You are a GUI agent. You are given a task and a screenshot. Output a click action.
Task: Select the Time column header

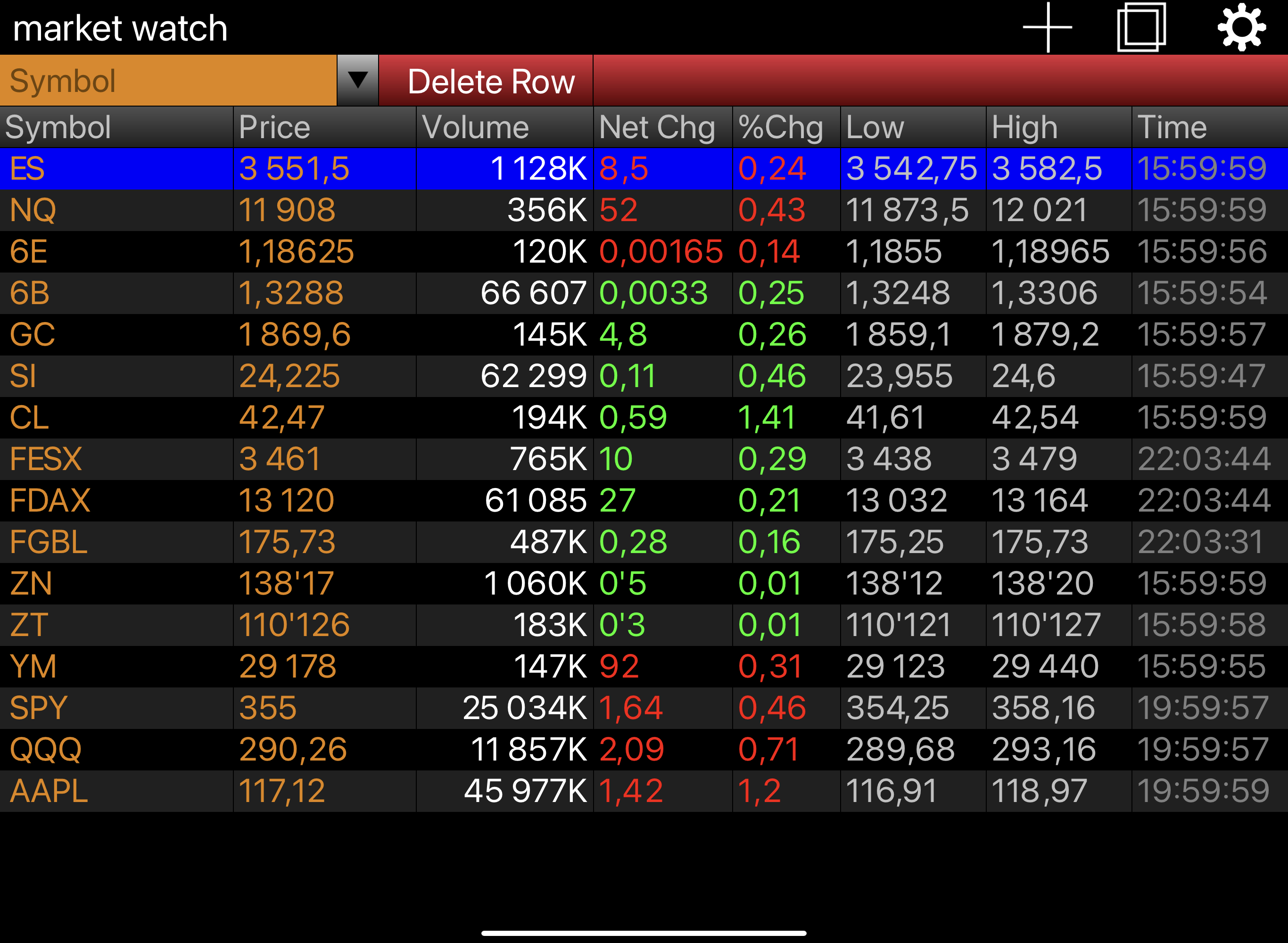1209,127
